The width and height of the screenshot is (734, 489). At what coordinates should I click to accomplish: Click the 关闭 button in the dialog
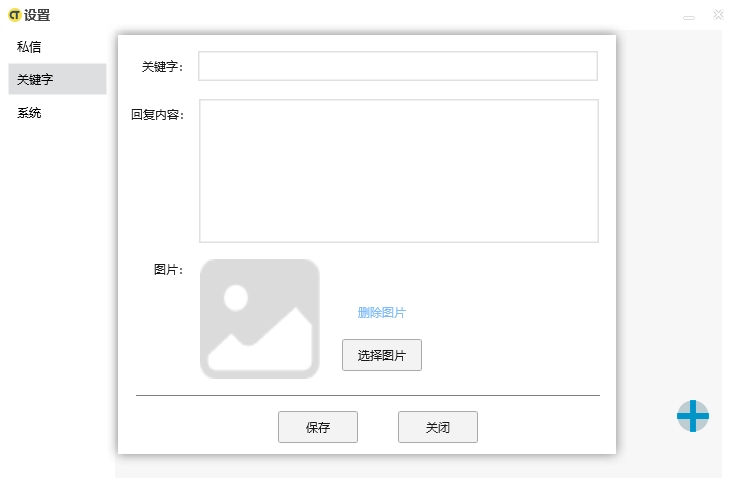[438, 427]
